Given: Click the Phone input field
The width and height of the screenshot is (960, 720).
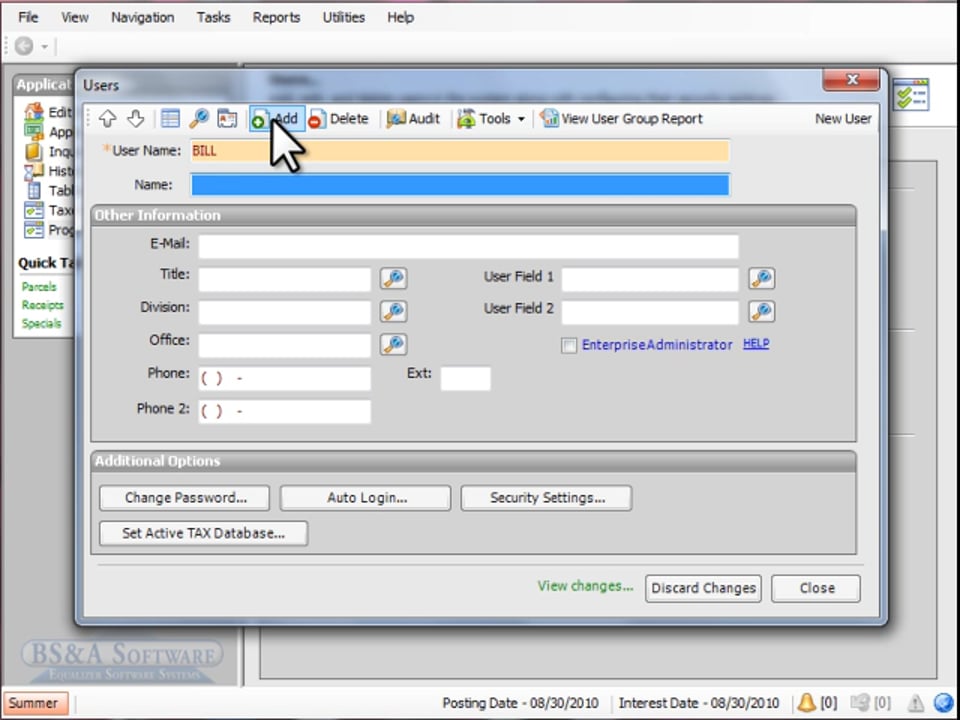Looking at the screenshot, I should (285, 378).
